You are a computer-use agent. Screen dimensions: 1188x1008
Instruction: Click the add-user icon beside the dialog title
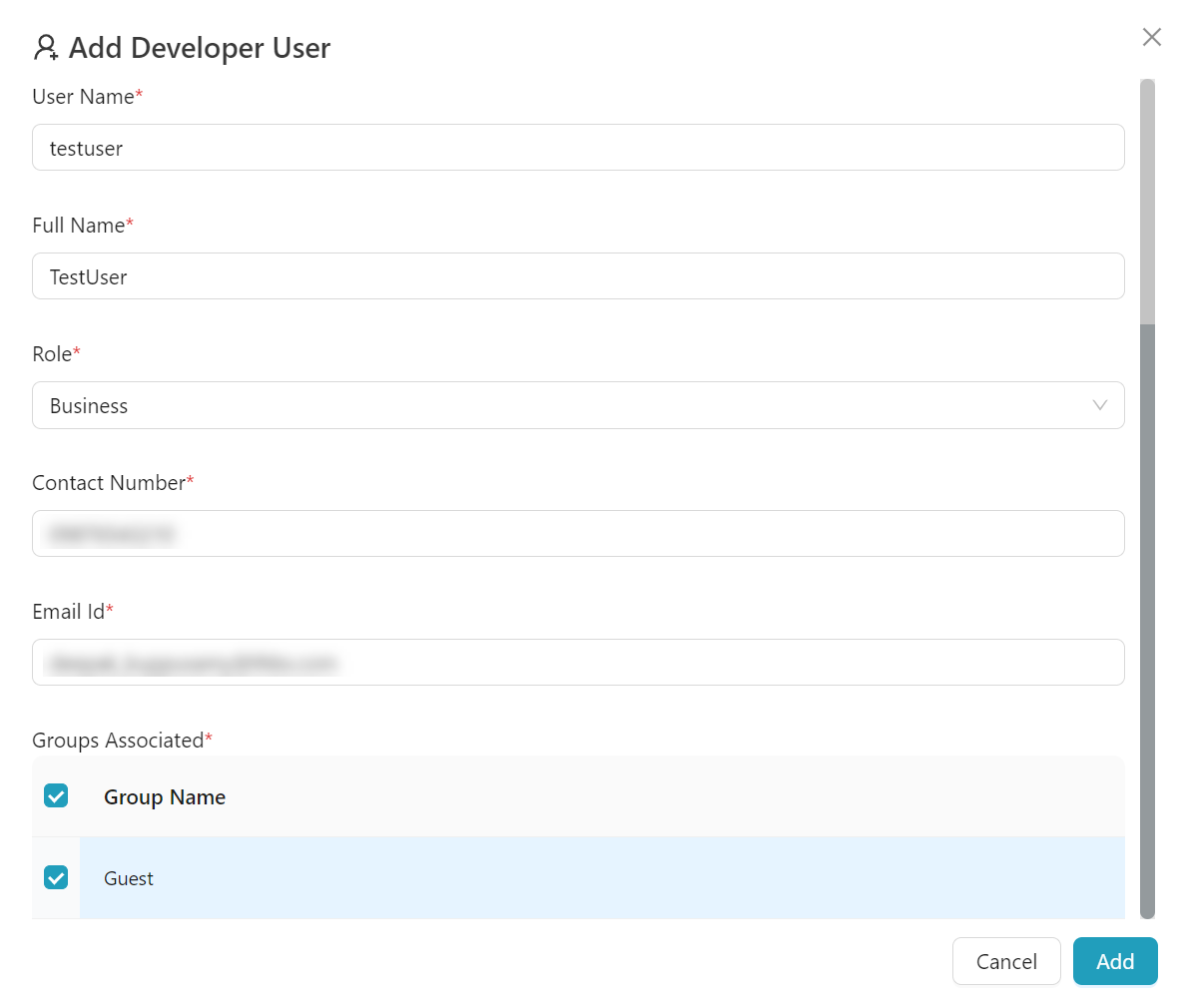(x=46, y=48)
